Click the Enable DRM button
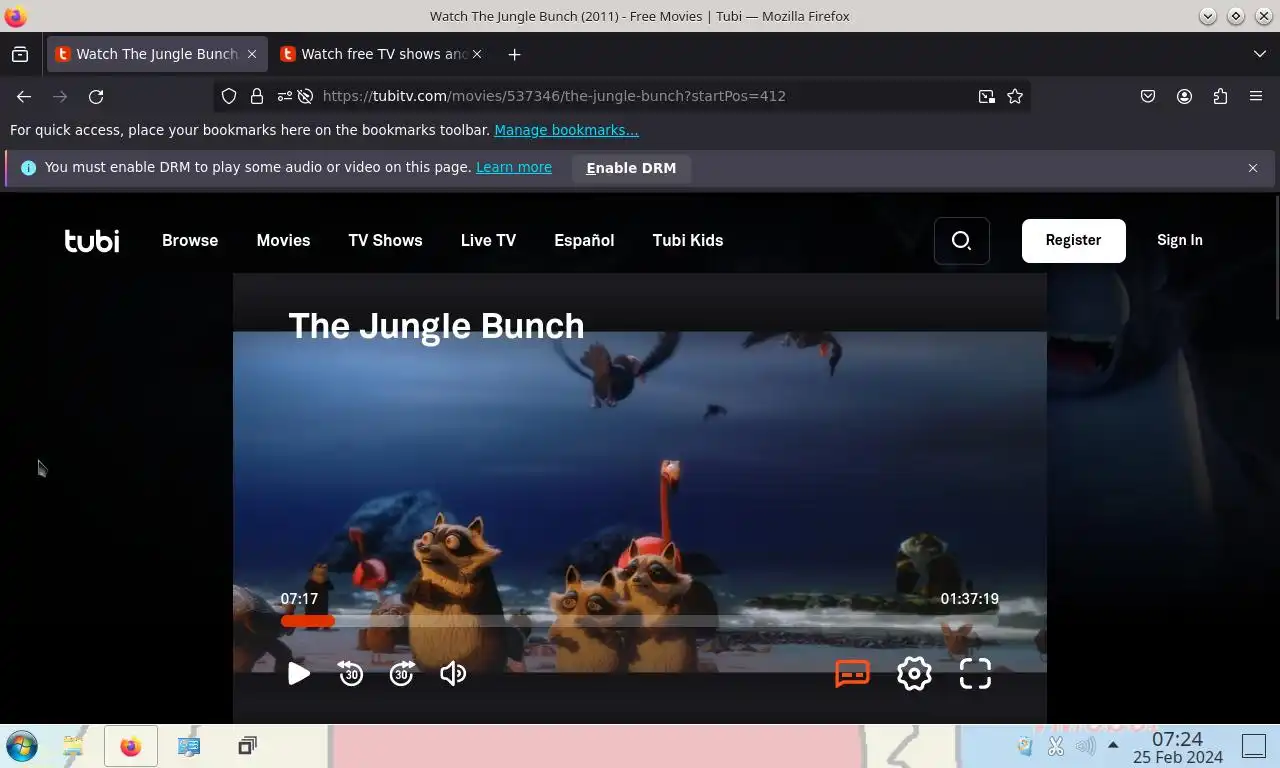The image size is (1280, 768). click(631, 168)
